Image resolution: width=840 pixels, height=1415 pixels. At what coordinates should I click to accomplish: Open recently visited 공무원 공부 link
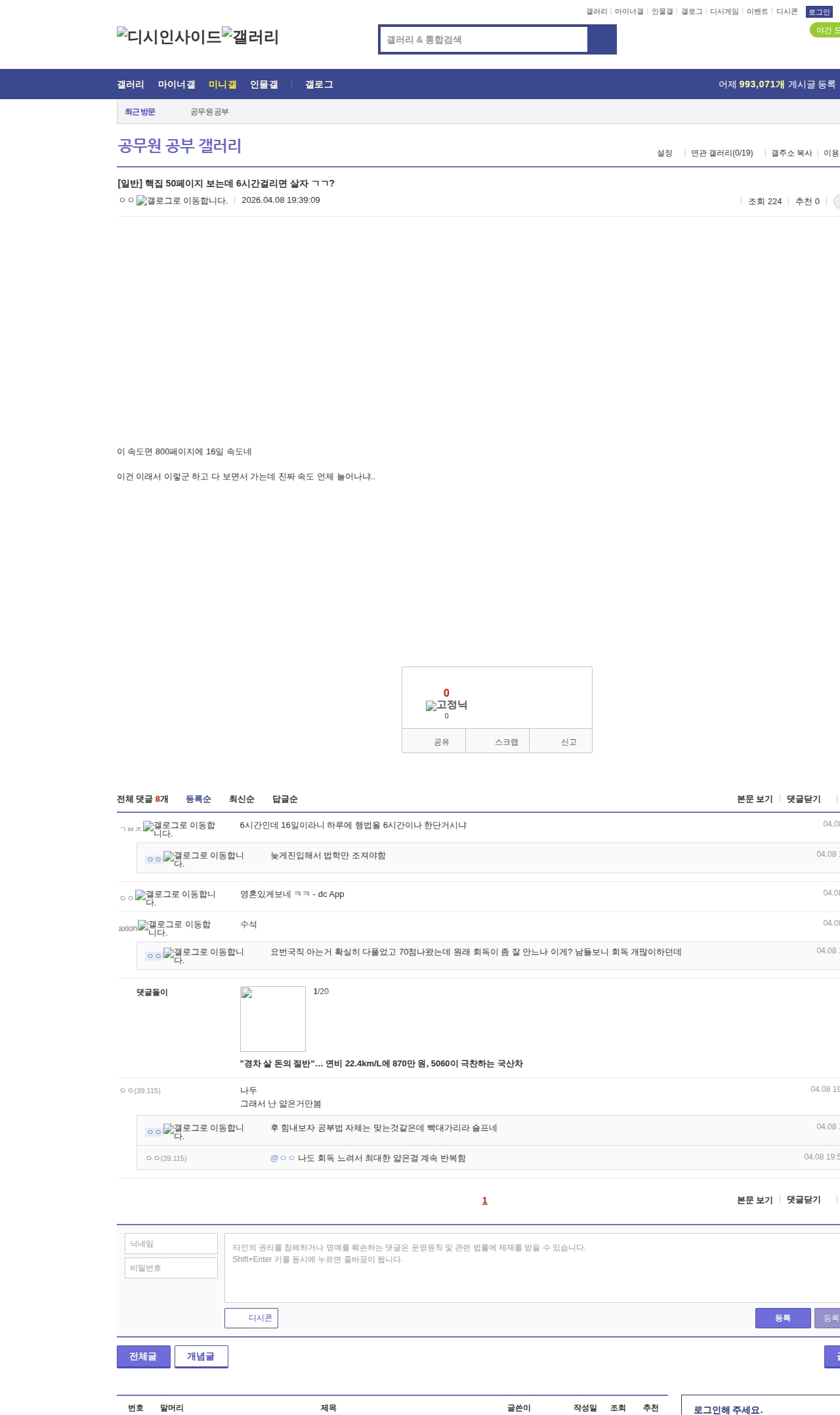pos(209,112)
